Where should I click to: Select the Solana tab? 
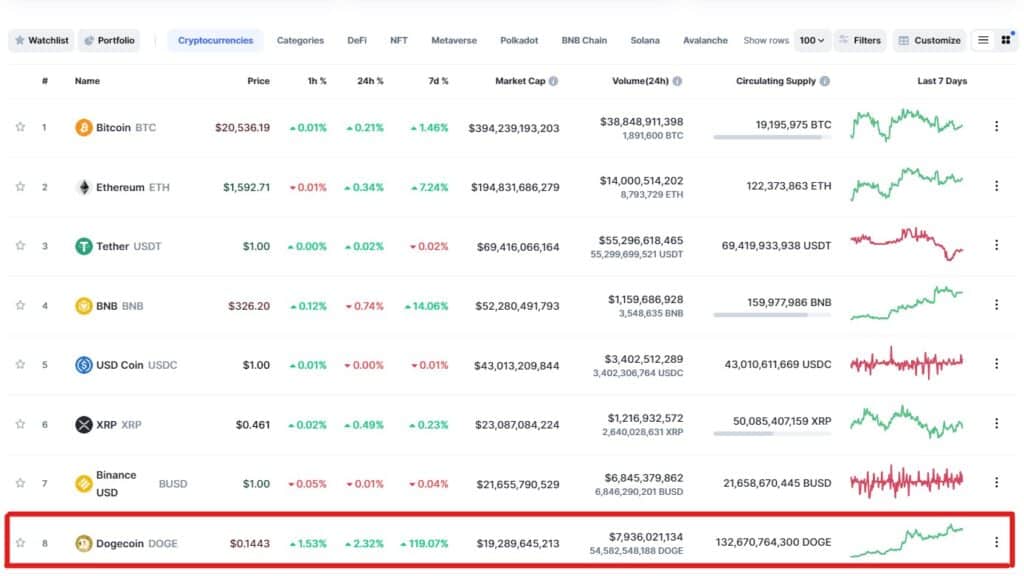coord(645,40)
